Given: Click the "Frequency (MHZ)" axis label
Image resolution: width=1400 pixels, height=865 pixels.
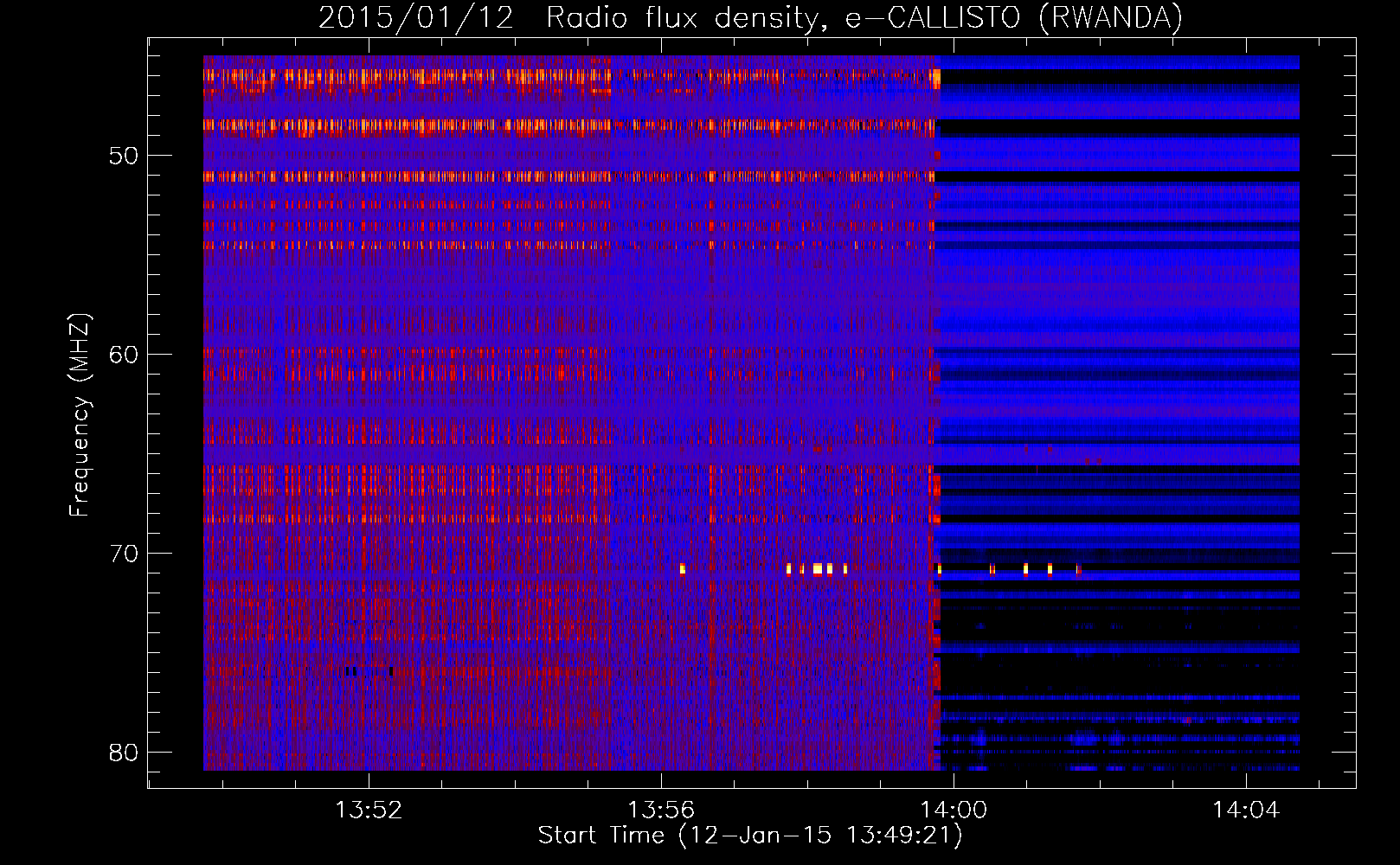Looking at the screenshot, I should 80,415.
